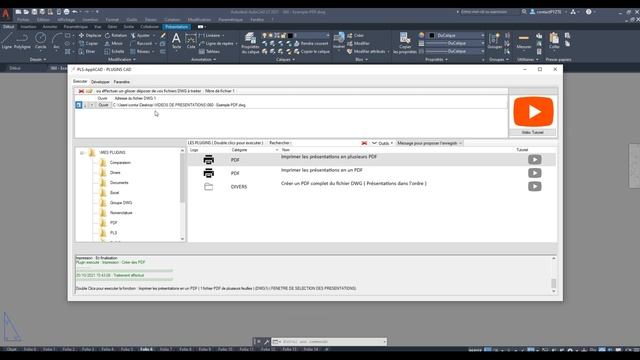
Task: Expand the Dessin ribbon panel
Action: pos(38,60)
